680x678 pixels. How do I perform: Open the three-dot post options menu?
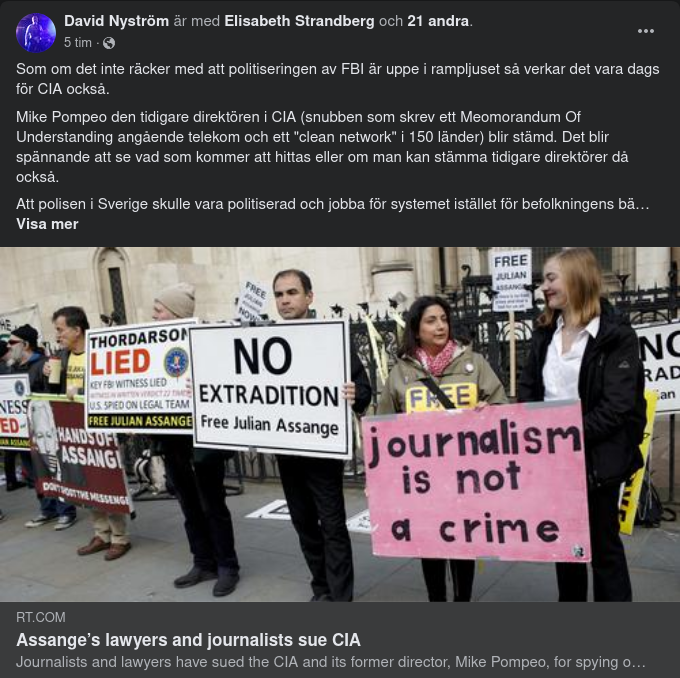[645, 31]
